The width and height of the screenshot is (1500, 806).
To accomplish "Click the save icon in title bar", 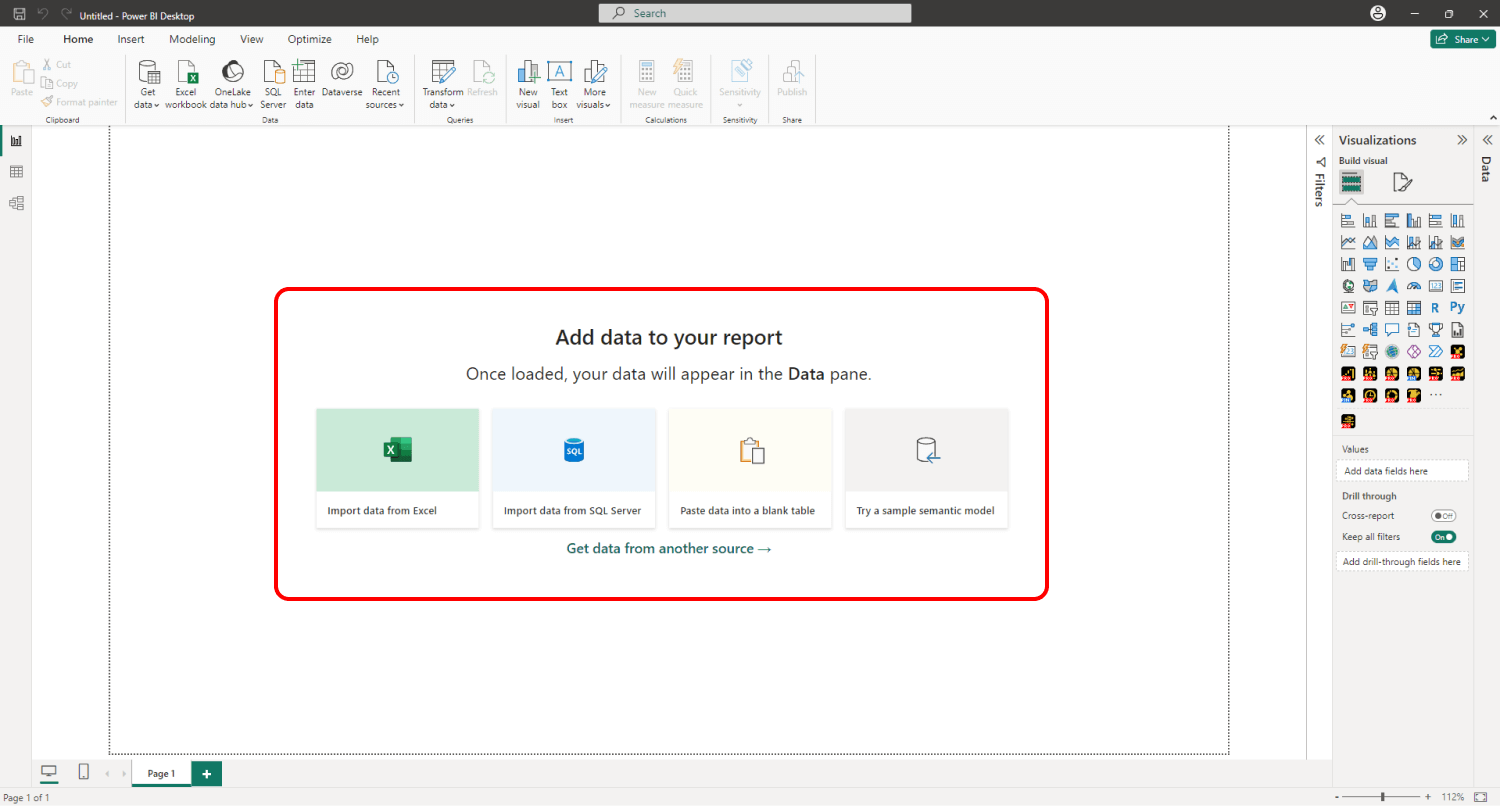I will coord(20,14).
